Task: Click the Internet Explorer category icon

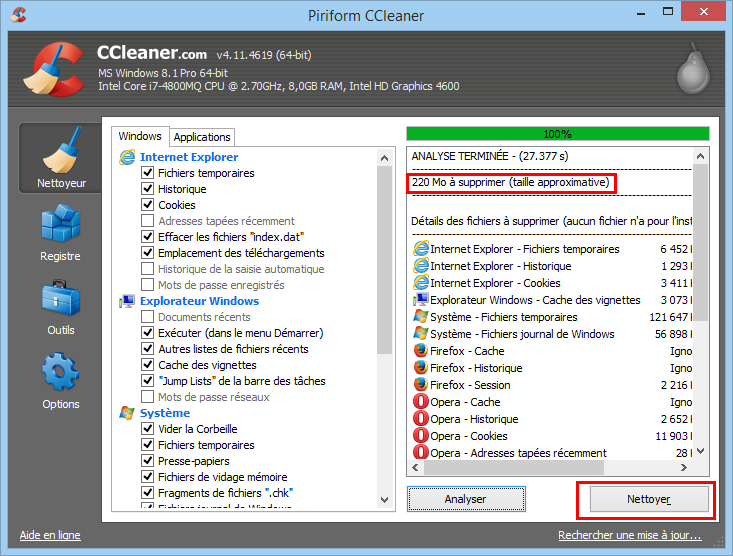Action: pos(127,157)
